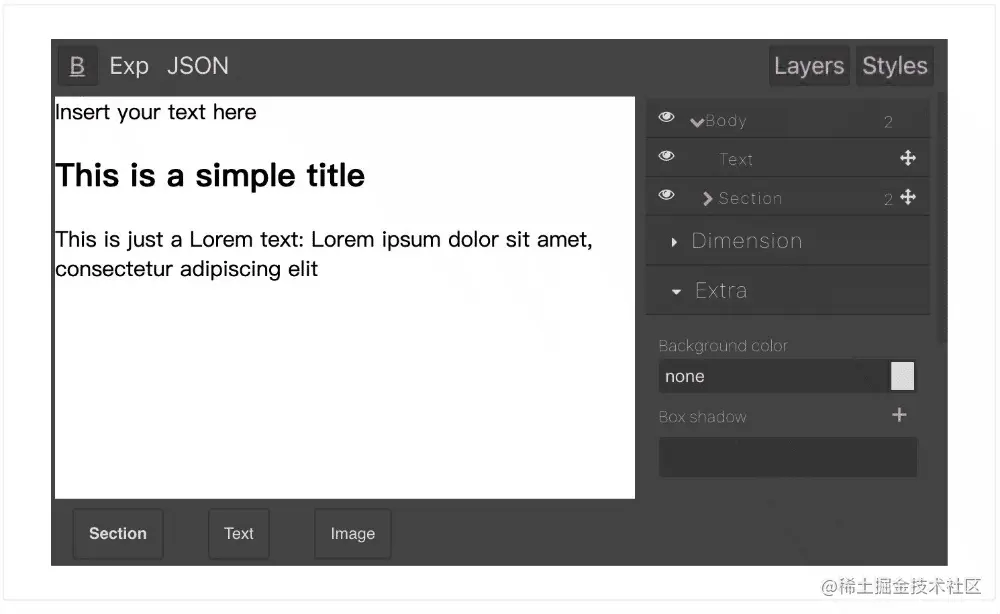Image resolution: width=1000 pixels, height=614 pixels.
Task: Add a Section element to the page
Action: (117, 534)
